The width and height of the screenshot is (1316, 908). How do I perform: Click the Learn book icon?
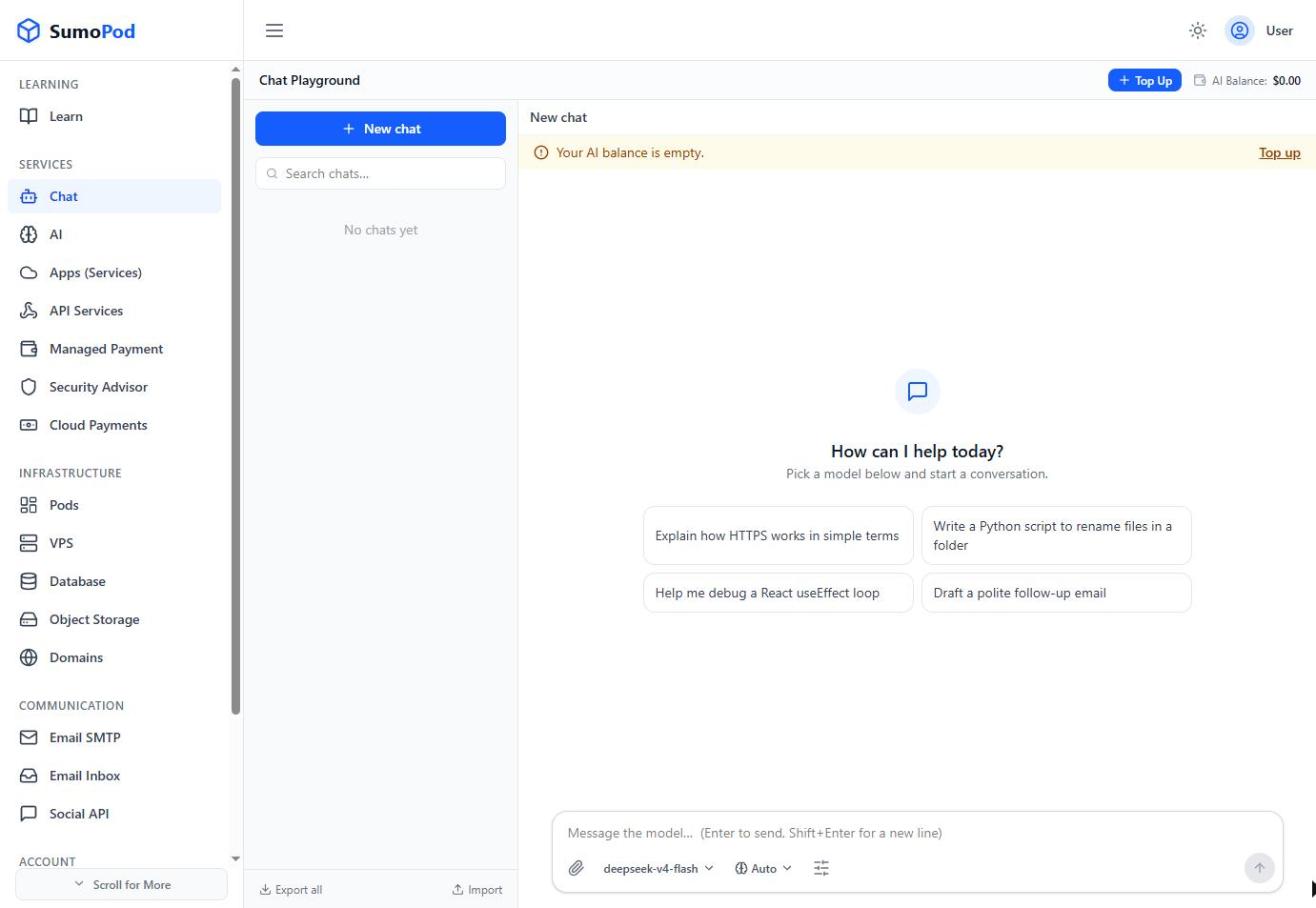pos(29,116)
